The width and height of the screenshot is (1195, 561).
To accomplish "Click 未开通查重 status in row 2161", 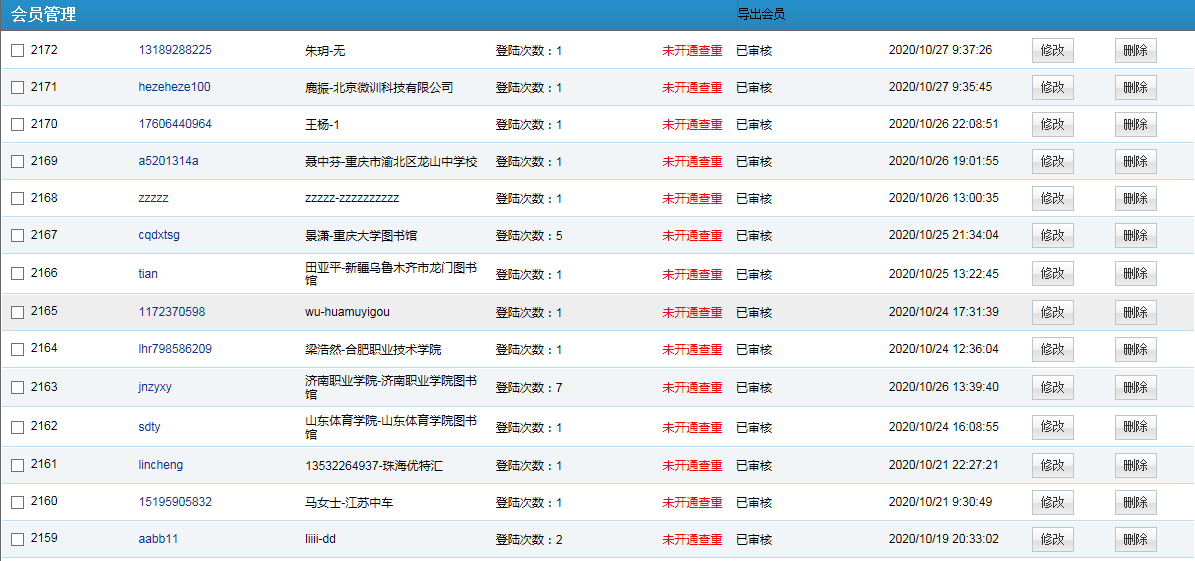I will tap(692, 466).
